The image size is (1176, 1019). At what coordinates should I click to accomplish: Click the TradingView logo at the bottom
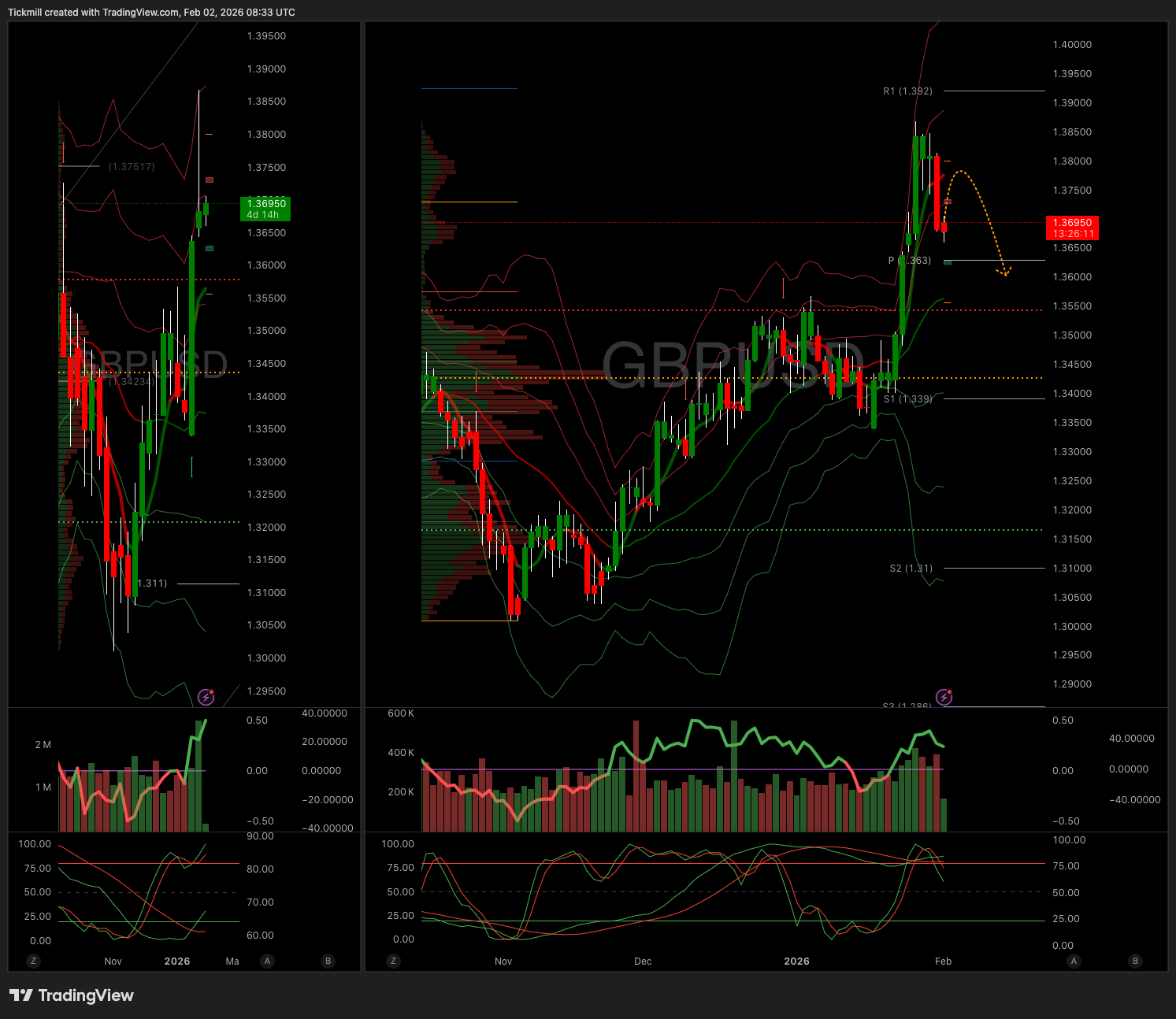[72, 995]
